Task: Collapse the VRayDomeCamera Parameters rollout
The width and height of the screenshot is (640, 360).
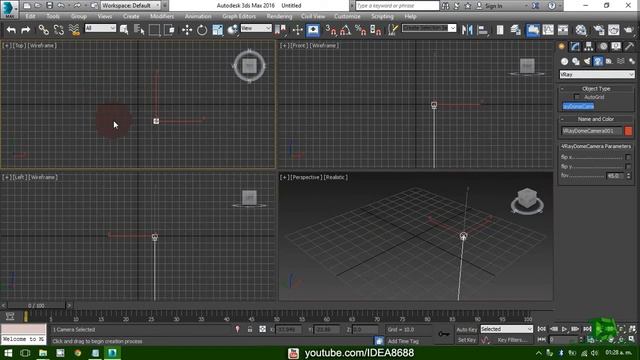Action: tap(596, 146)
